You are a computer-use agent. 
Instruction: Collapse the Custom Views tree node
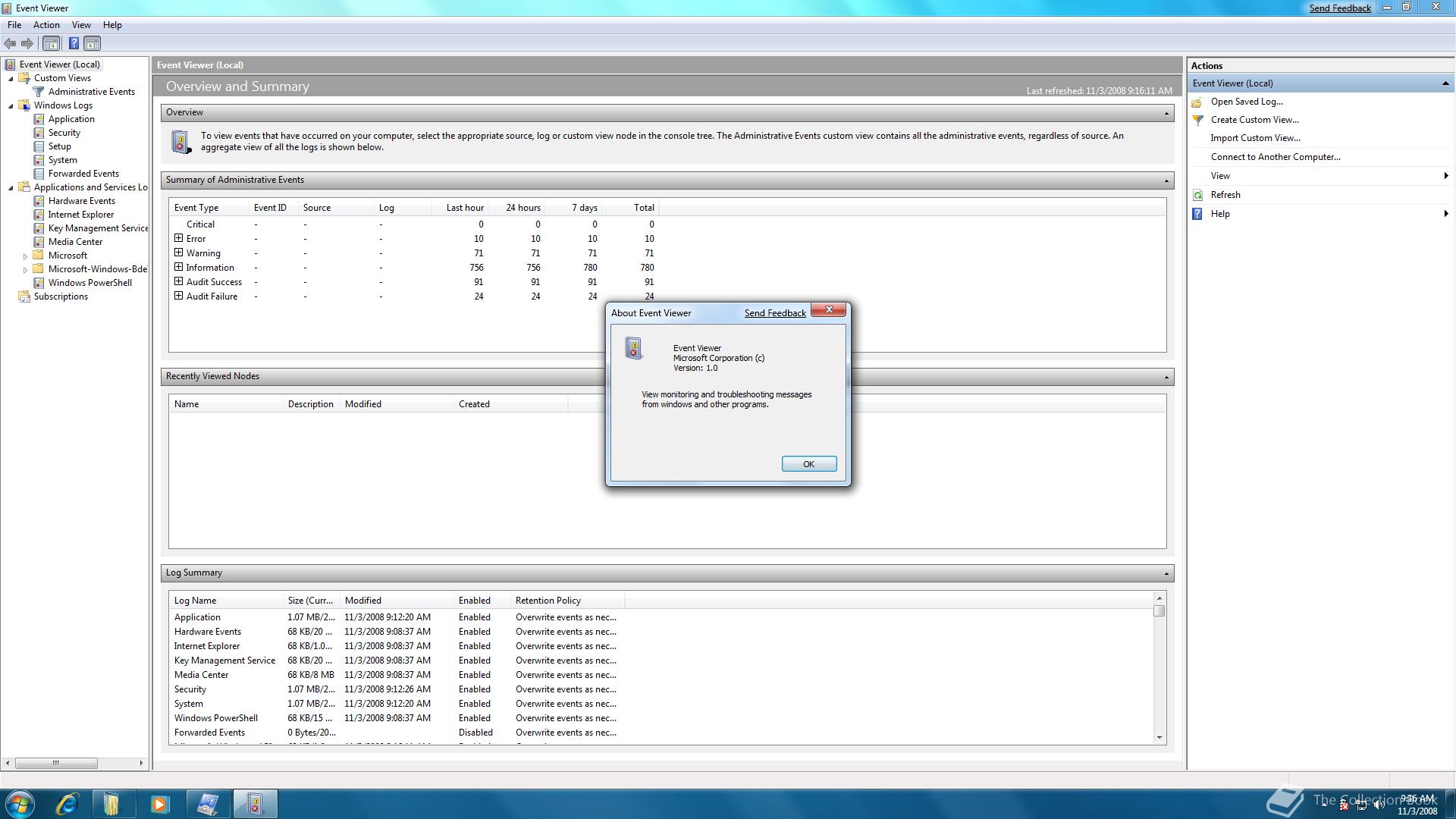(11, 78)
